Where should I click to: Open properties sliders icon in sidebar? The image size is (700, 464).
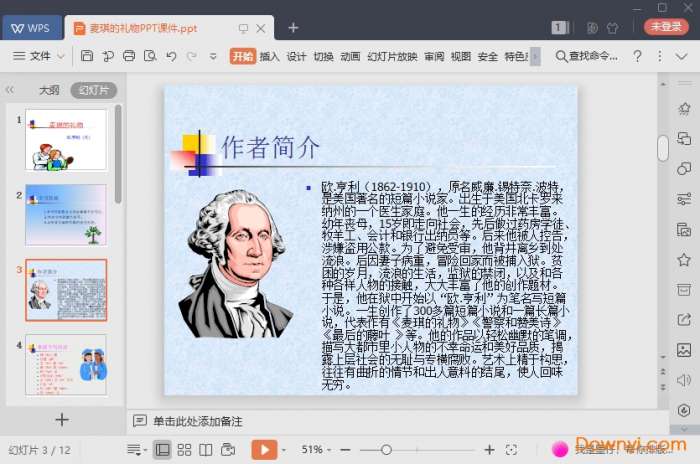click(x=684, y=199)
